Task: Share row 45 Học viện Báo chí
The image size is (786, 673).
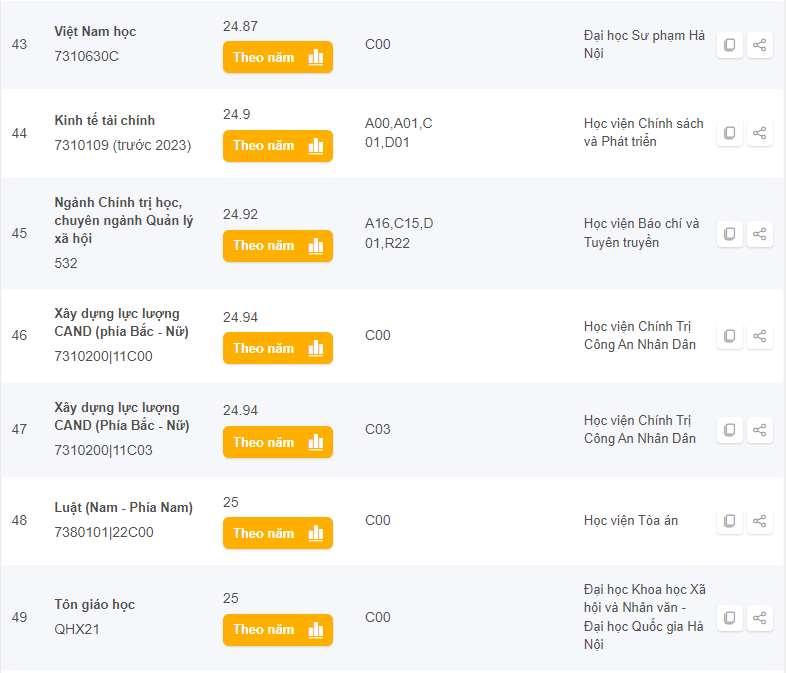Action: coord(760,234)
